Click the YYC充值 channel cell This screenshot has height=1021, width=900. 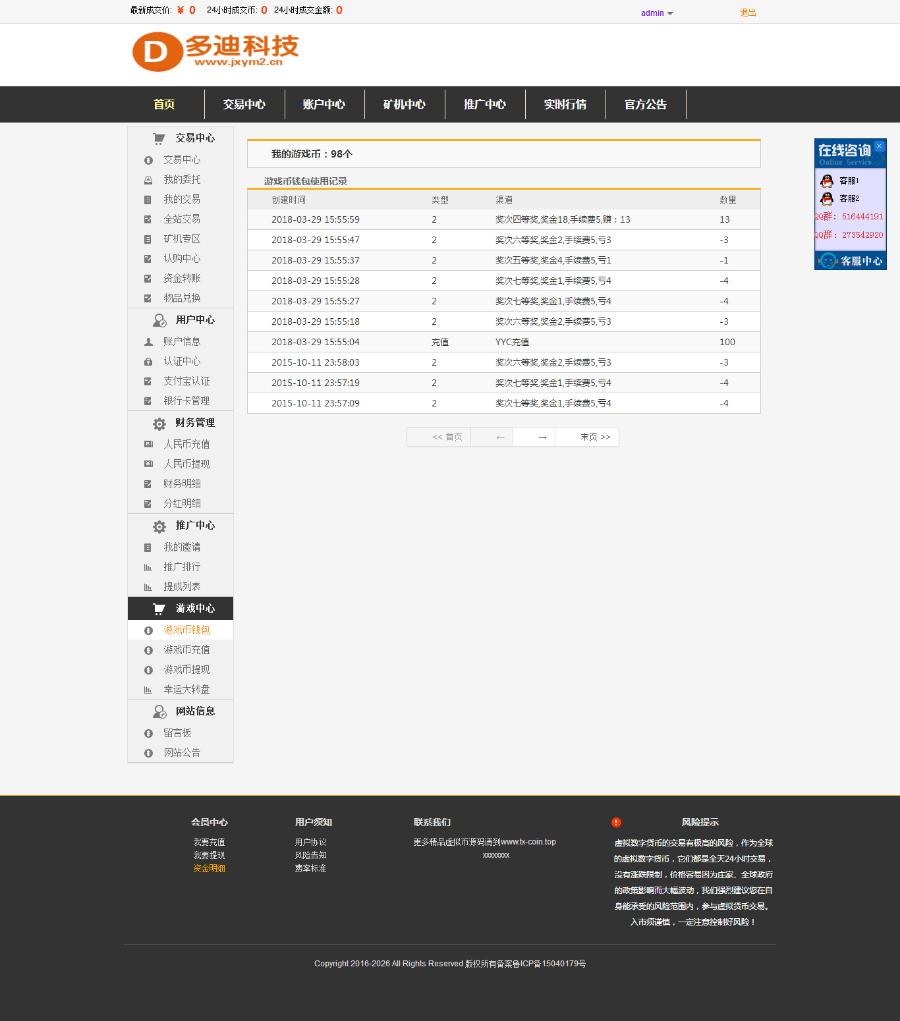click(x=513, y=342)
